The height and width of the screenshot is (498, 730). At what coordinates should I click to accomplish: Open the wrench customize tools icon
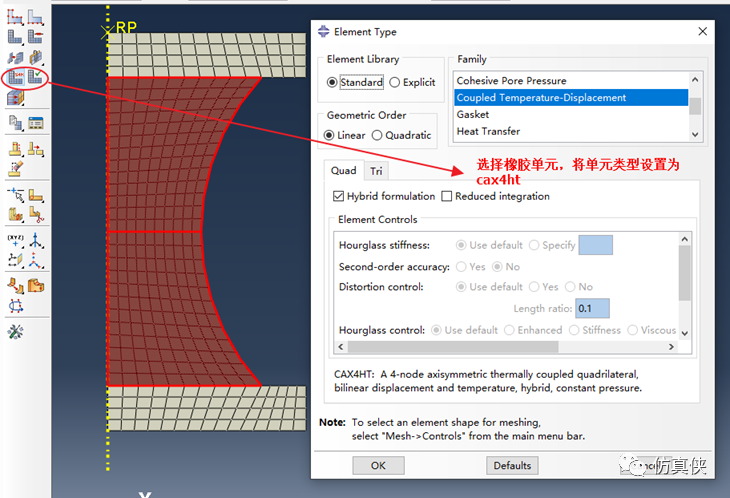coord(15,332)
